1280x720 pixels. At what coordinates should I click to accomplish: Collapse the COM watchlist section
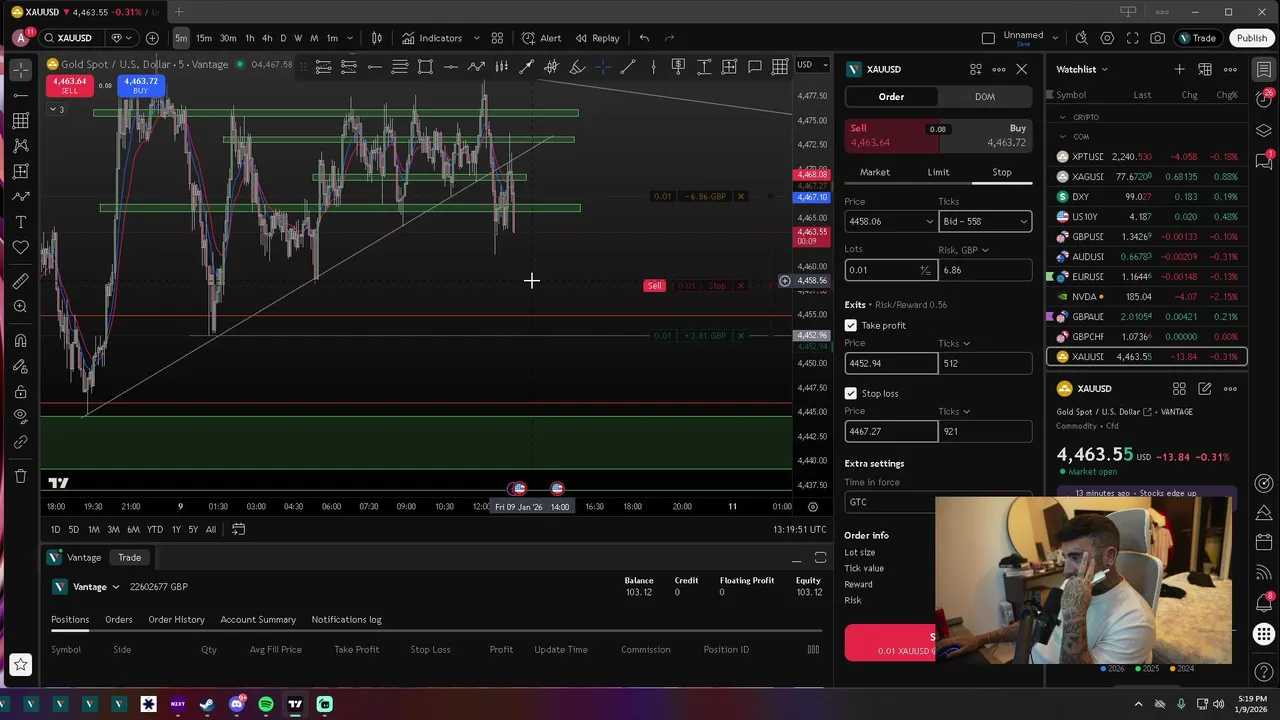point(1063,137)
